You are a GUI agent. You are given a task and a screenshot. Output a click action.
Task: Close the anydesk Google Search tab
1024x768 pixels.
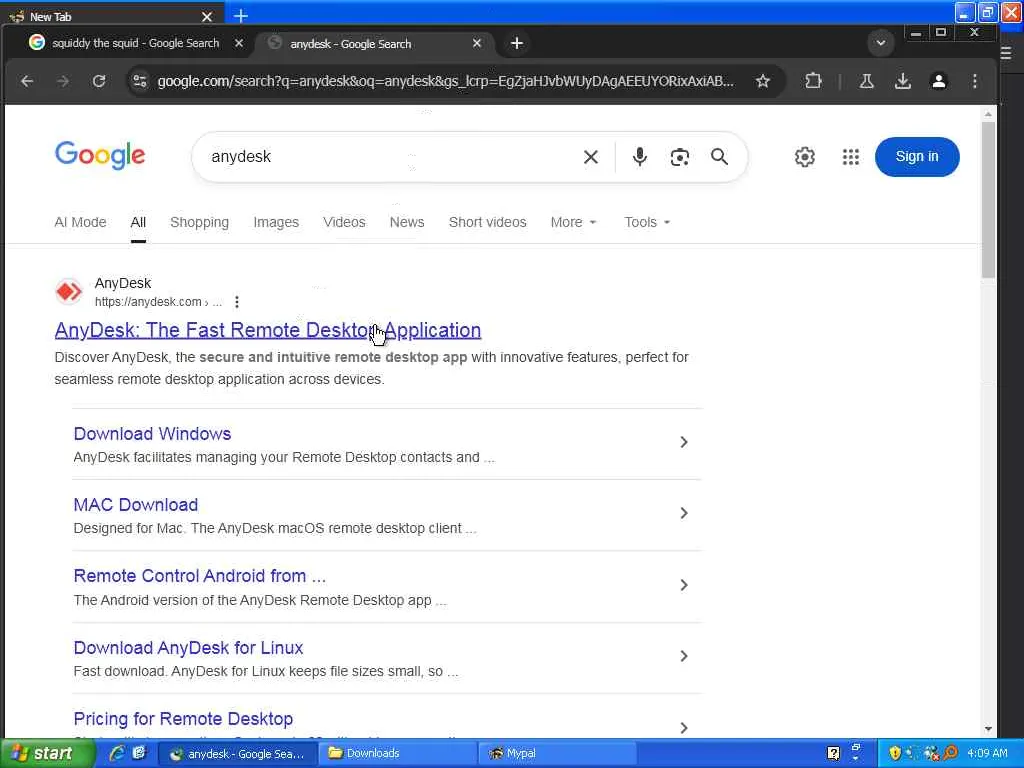477,43
